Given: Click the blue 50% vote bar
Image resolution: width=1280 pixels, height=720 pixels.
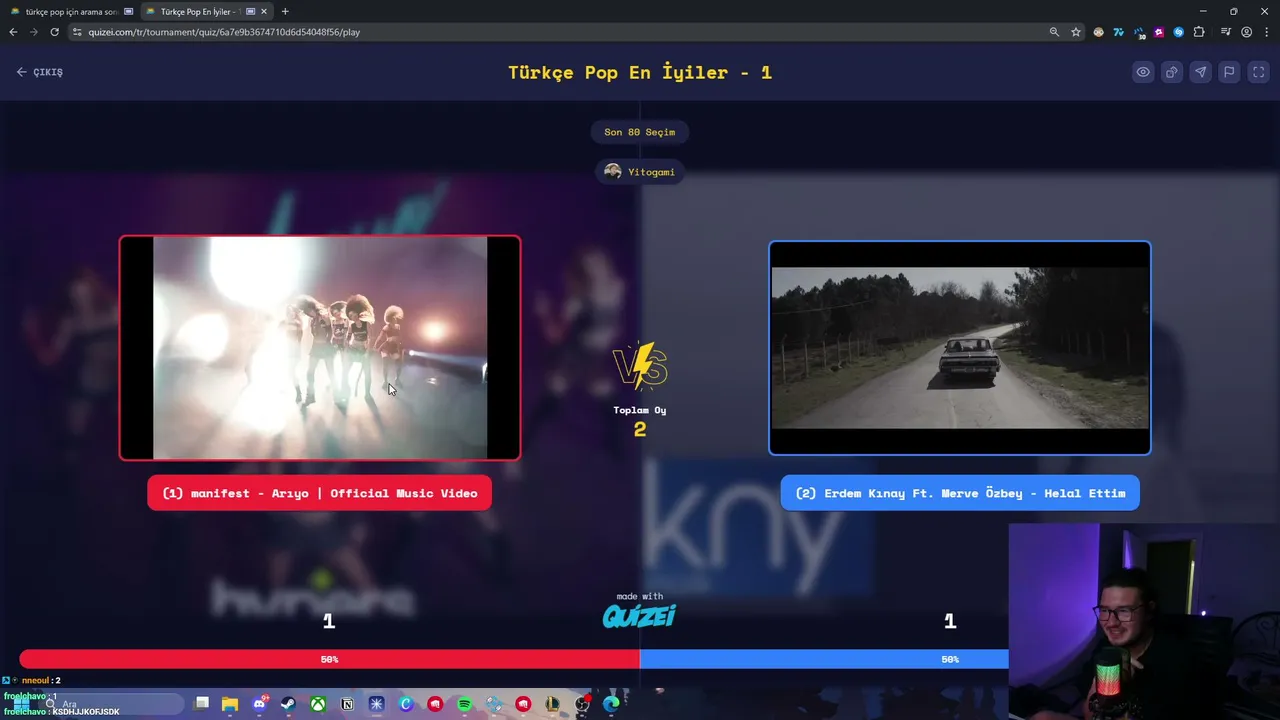Looking at the screenshot, I should [824, 659].
